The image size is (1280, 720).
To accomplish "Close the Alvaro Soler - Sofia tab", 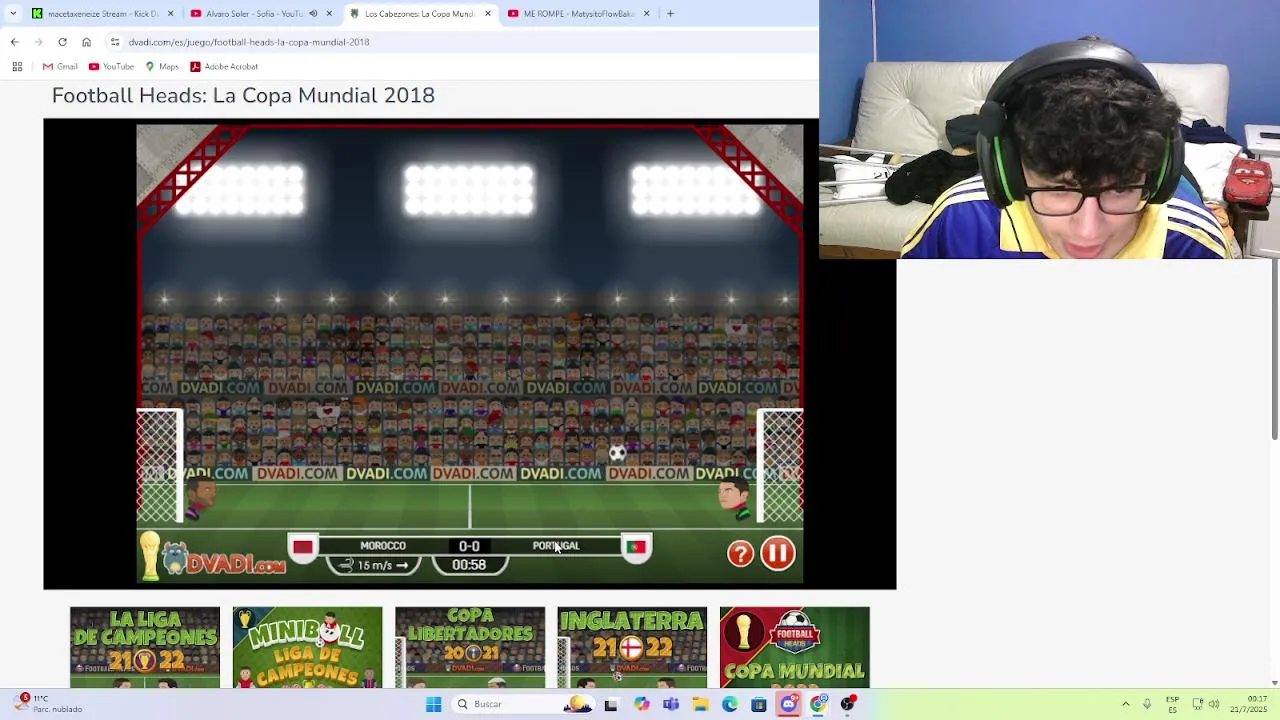I will [329, 14].
